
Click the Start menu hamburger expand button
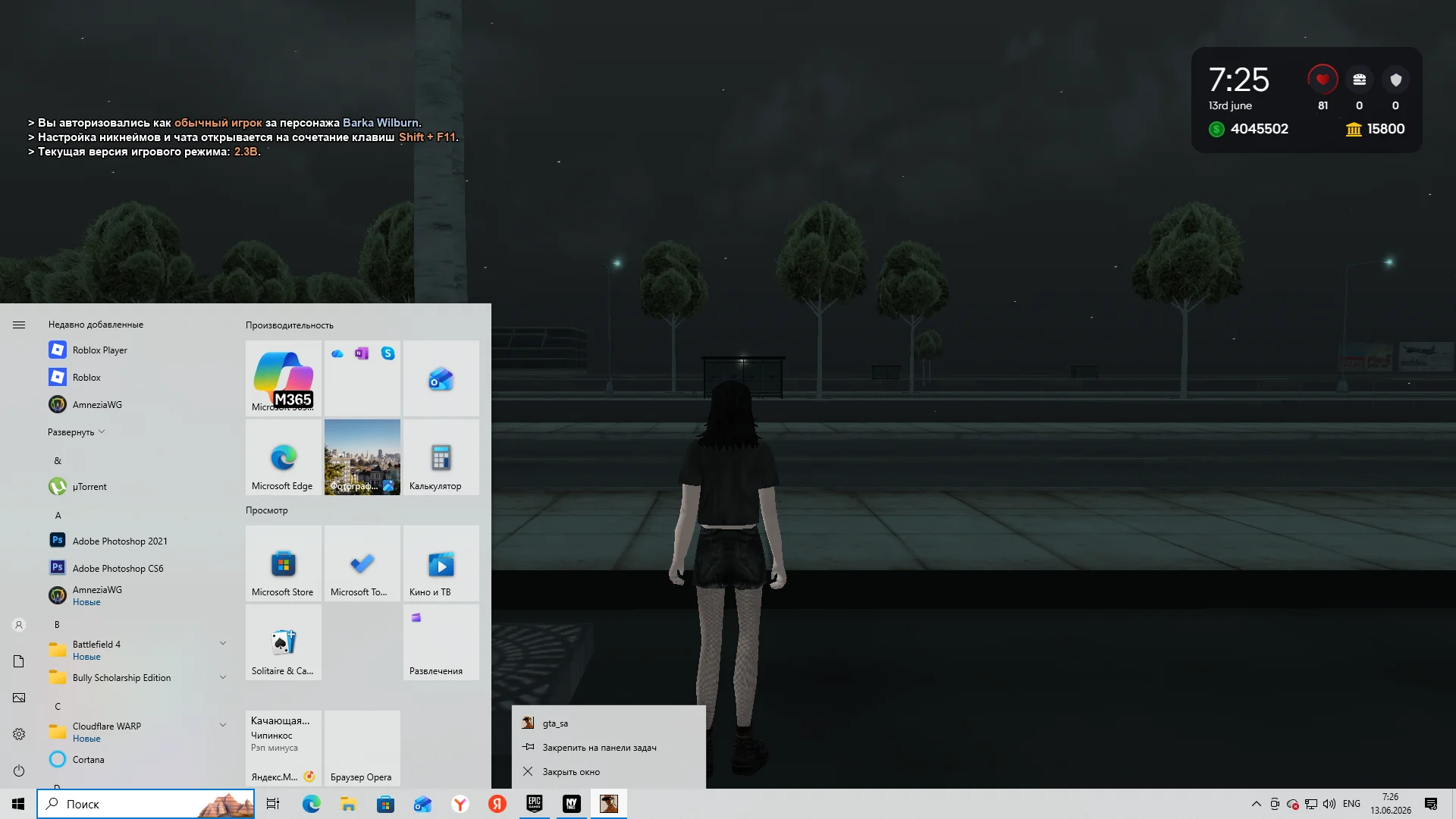pyautogui.click(x=19, y=325)
